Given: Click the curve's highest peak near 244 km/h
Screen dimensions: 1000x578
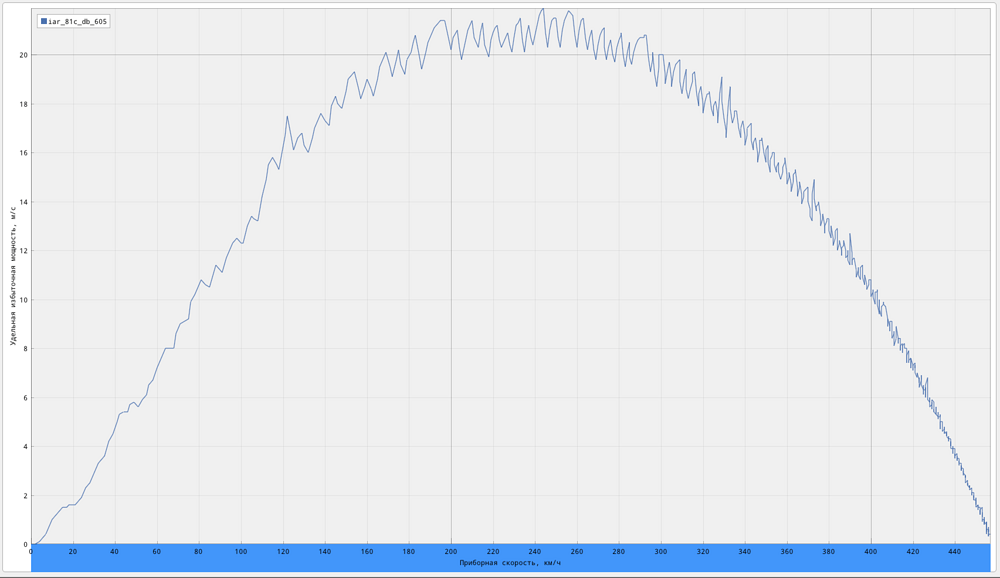Looking at the screenshot, I should coord(542,9).
